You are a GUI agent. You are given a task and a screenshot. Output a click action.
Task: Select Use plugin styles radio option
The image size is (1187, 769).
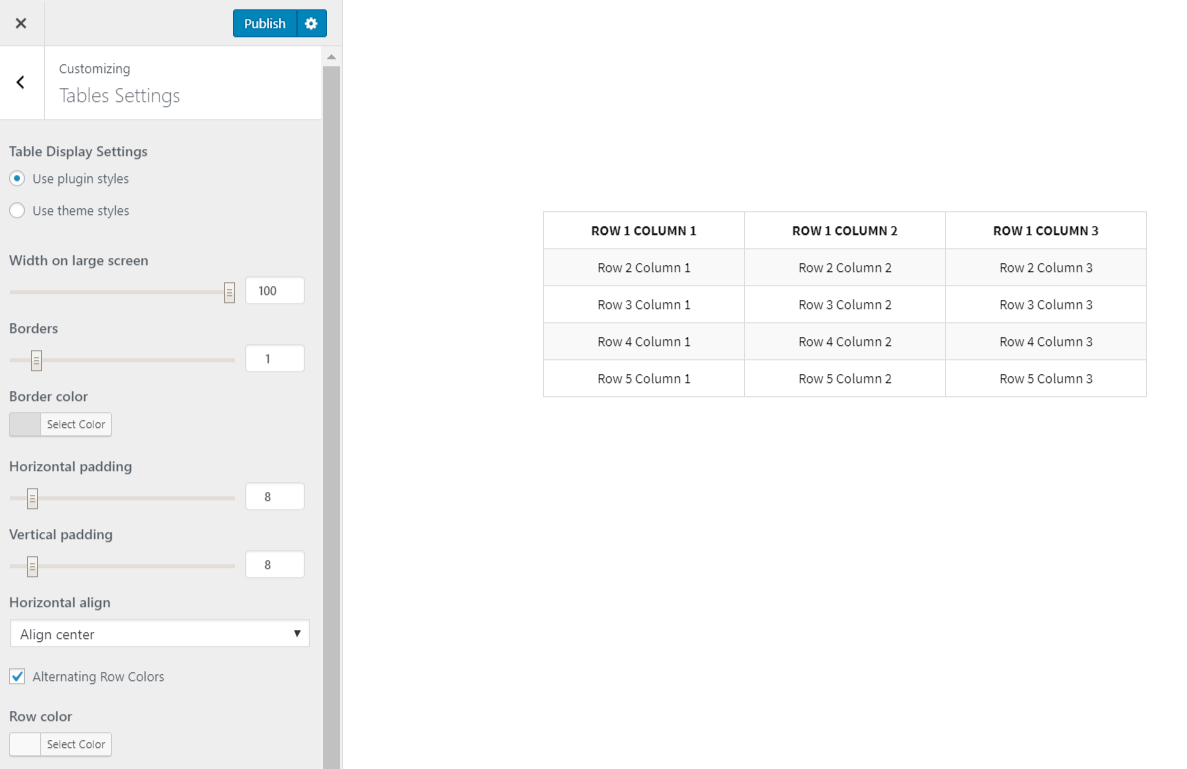click(17, 179)
